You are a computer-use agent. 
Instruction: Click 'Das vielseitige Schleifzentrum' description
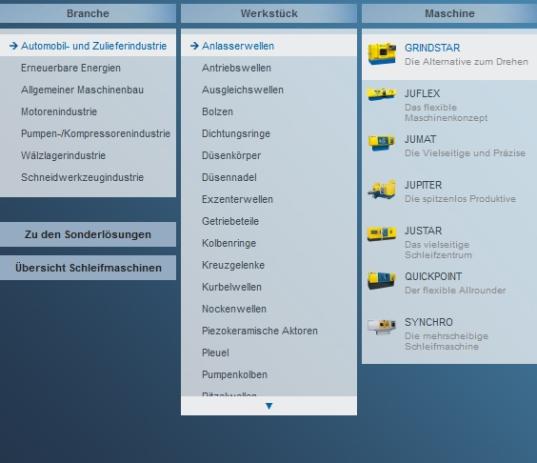(x=438, y=250)
